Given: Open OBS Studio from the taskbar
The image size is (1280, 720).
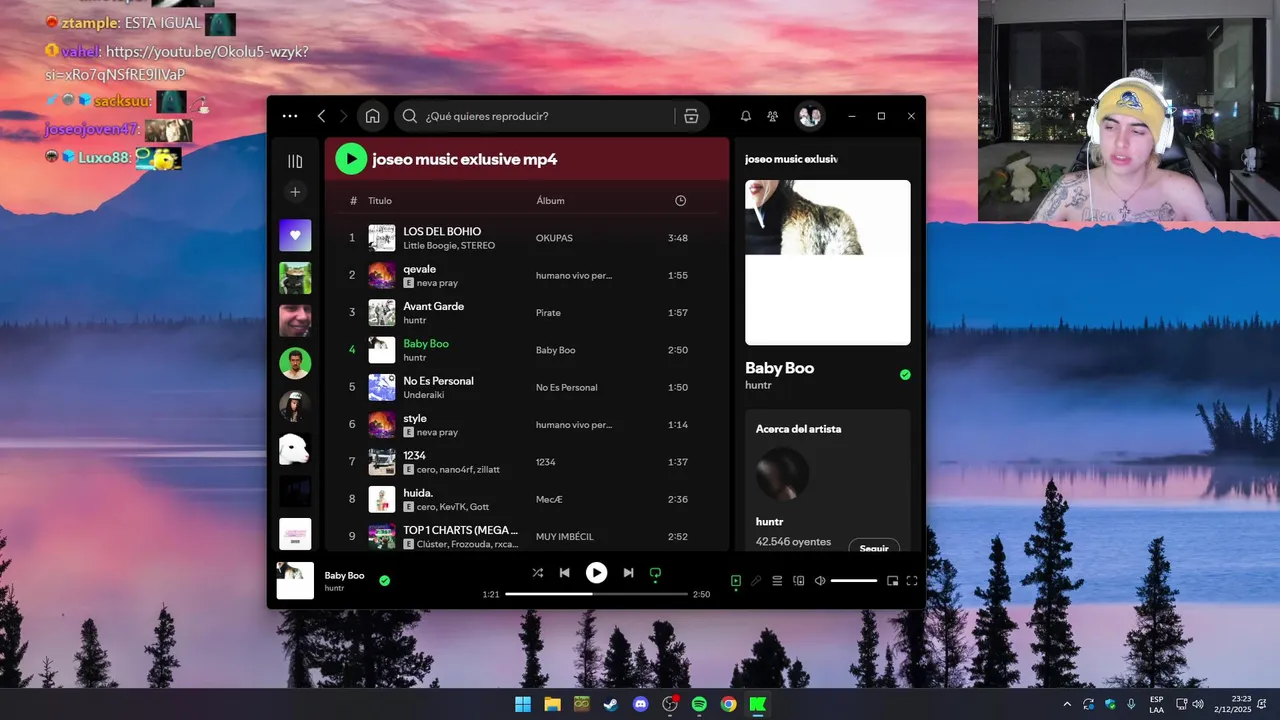Looking at the screenshot, I should [x=670, y=704].
